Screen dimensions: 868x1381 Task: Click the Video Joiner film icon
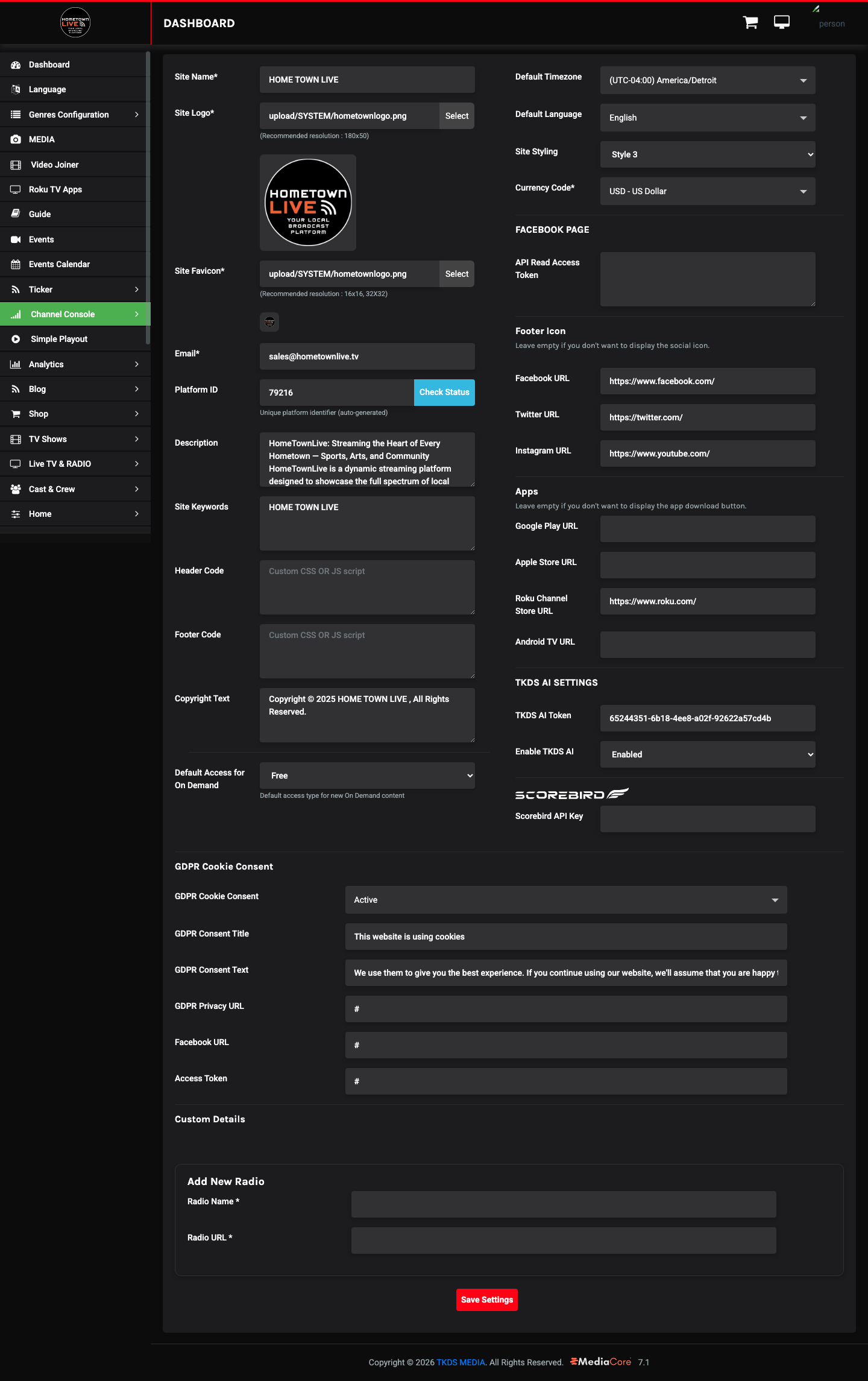tap(16, 165)
